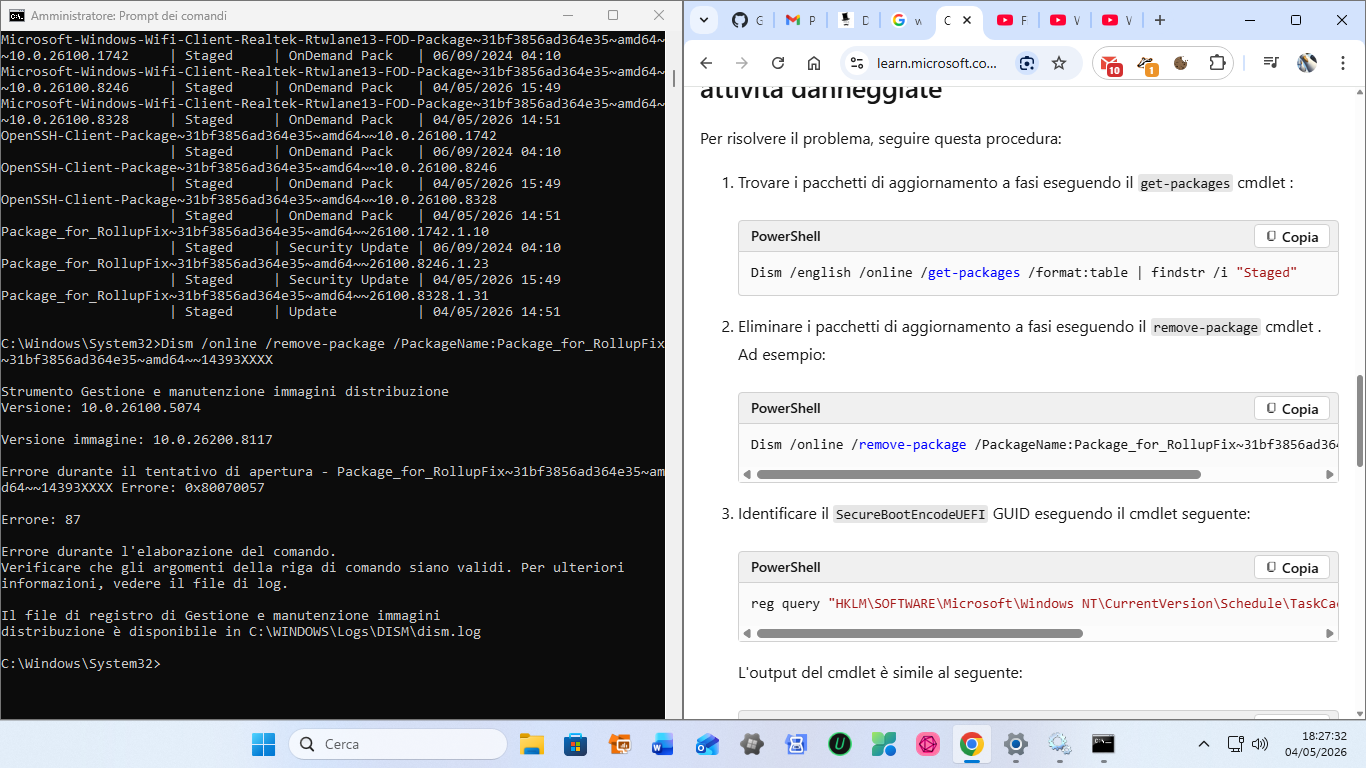Copy the reg query command
1366x768 pixels.
[x=1292, y=567]
